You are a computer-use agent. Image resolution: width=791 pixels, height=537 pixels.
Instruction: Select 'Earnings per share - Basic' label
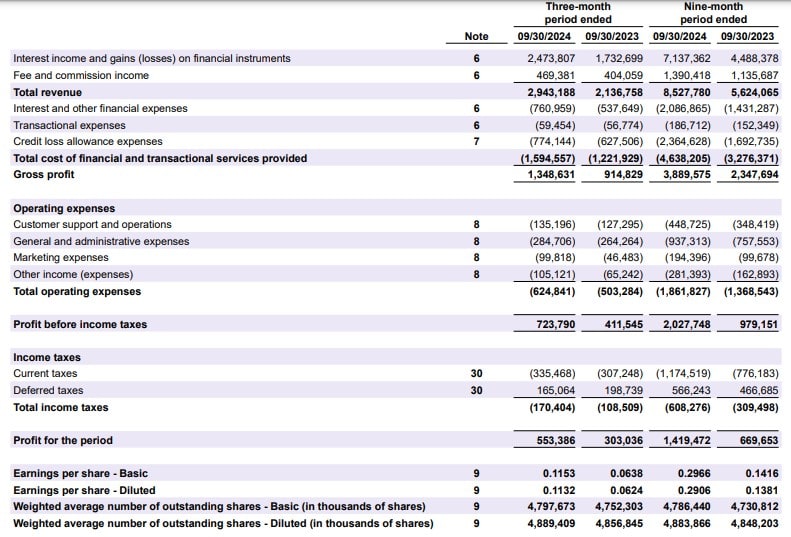click(x=80, y=473)
